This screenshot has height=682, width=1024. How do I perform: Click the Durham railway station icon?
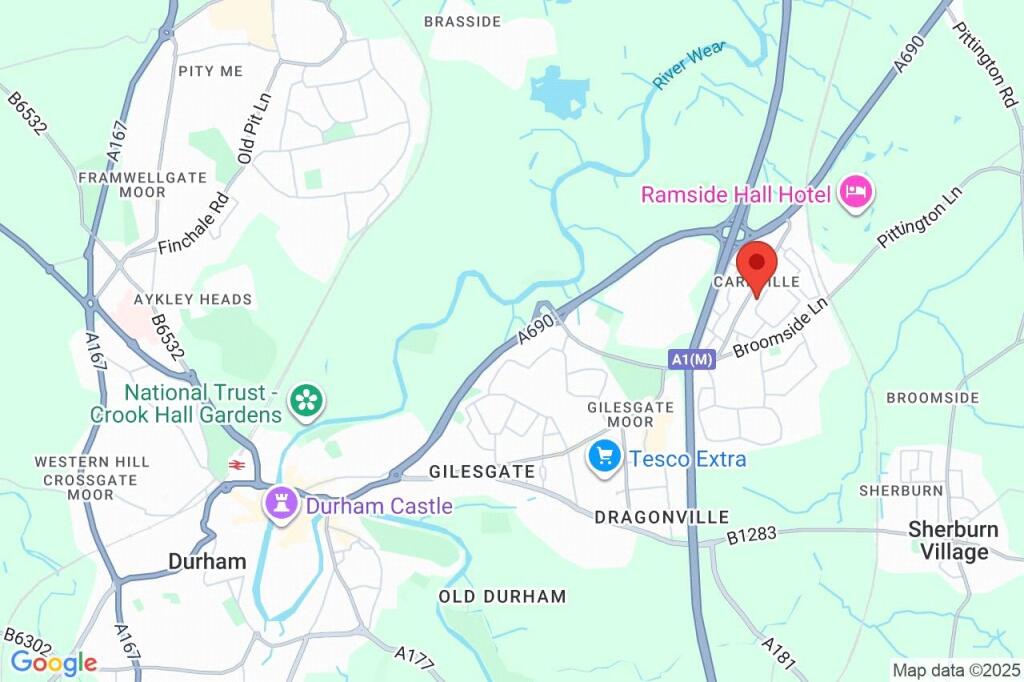(234, 464)
